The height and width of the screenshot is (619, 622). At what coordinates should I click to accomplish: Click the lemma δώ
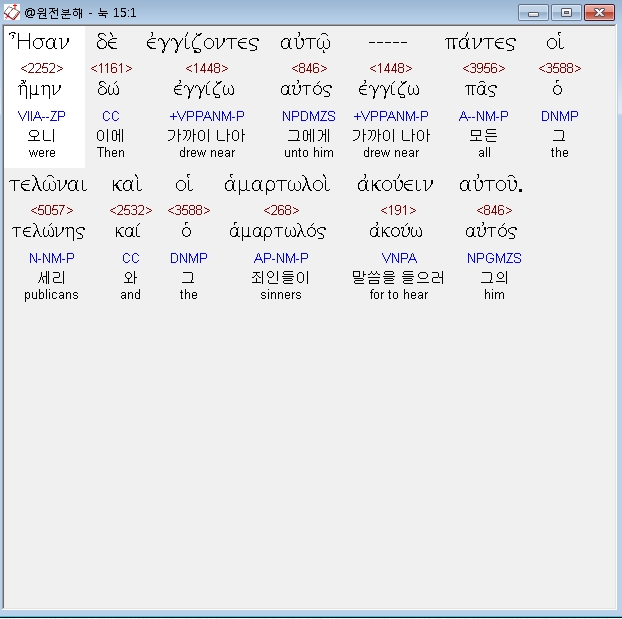point(108,89)
